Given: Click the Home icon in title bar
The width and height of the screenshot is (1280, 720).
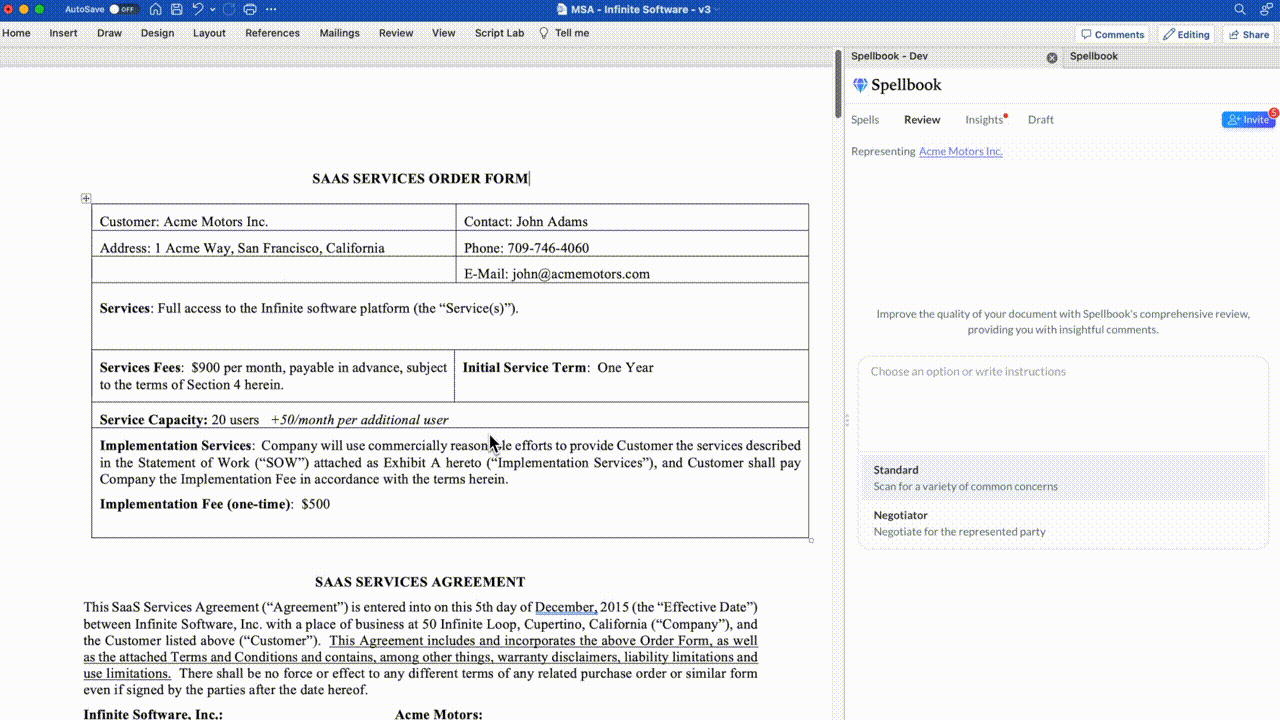Looking at the screenshot, I should [x=155, y=9].
